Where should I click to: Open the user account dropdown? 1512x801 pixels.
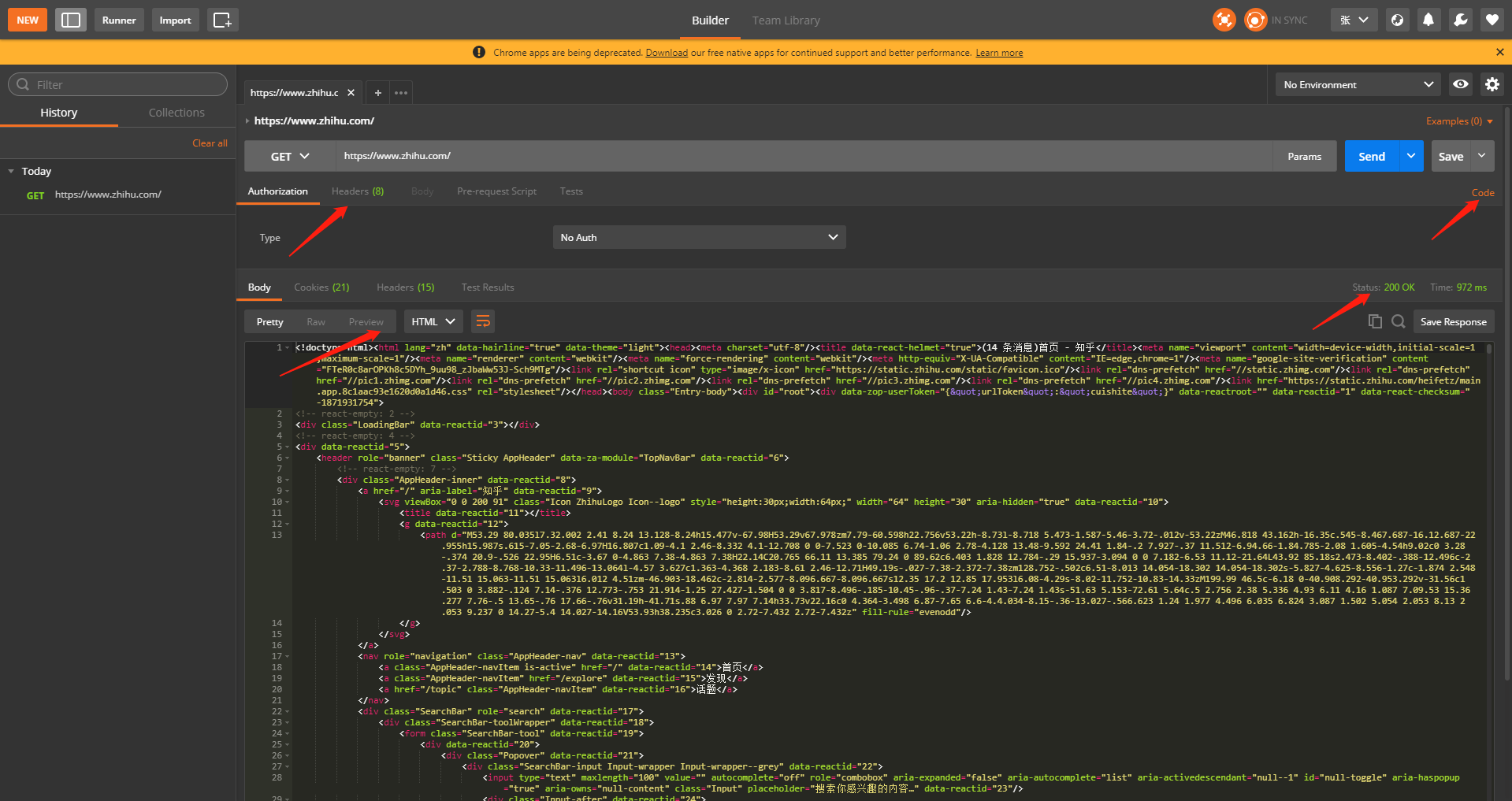[1354, 20]
